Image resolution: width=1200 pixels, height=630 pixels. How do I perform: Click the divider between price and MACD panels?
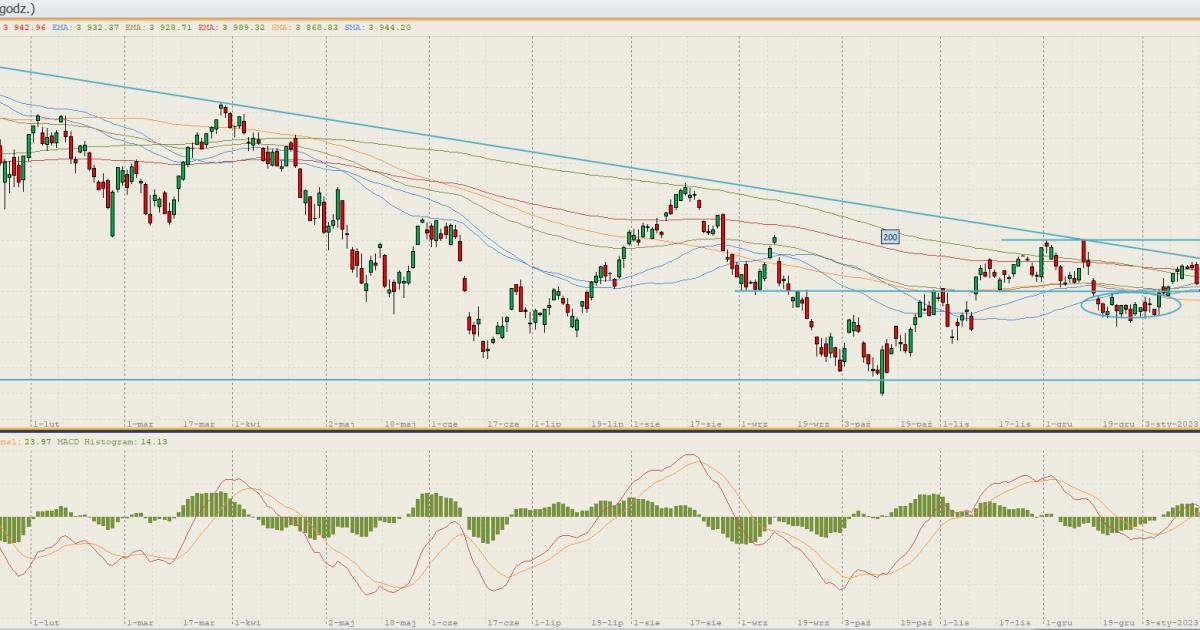pos(600,431)
